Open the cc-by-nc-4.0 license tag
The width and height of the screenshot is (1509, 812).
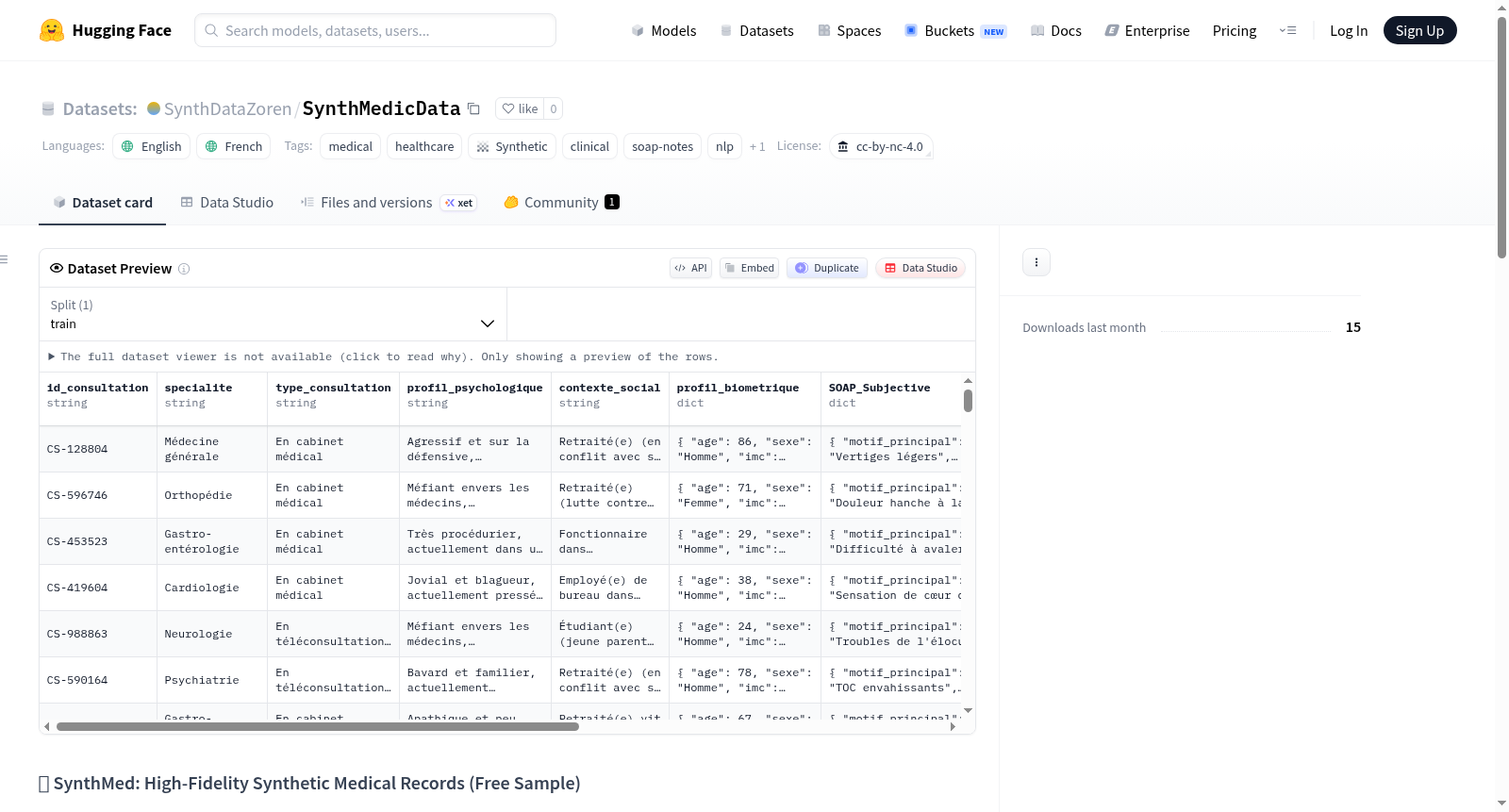[882, 146]
